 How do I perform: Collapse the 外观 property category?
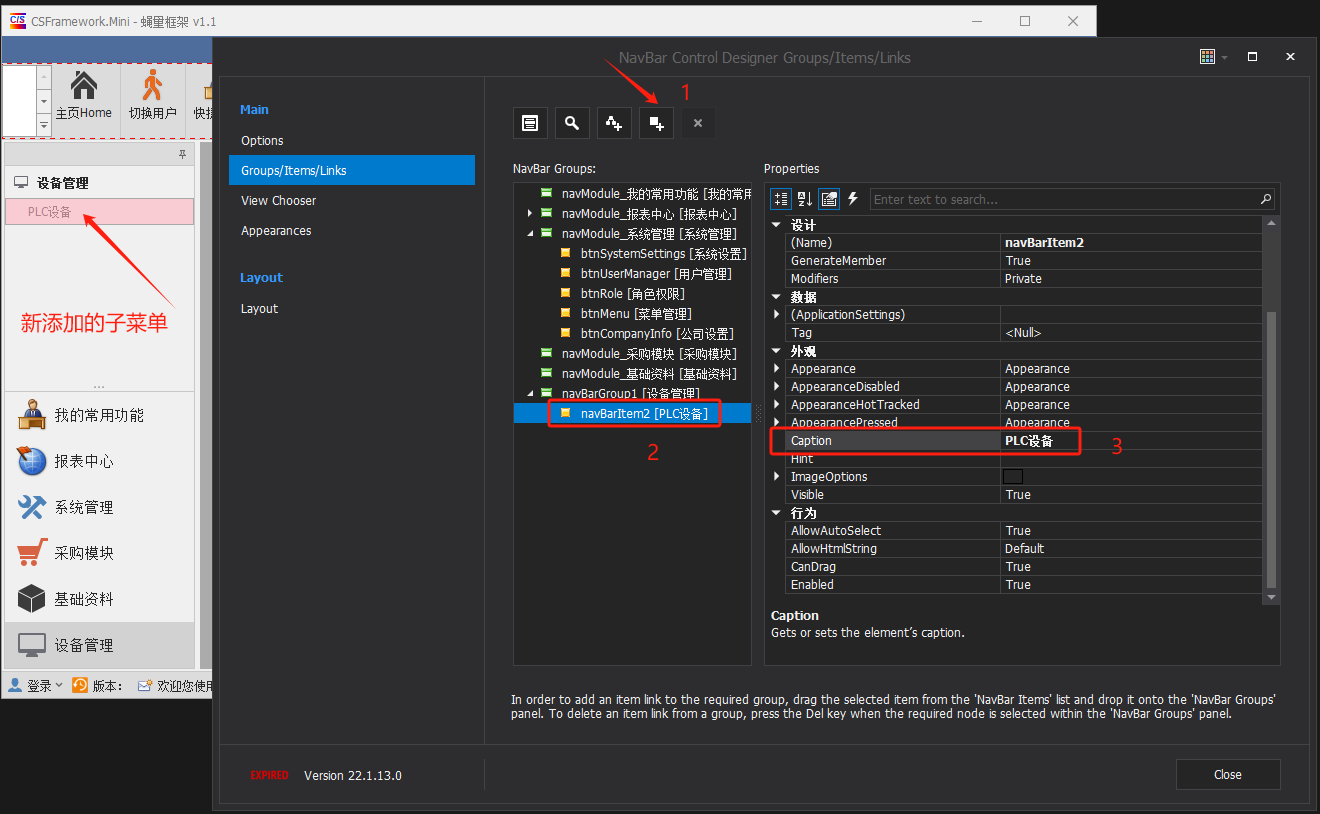(x=777, y=351)
